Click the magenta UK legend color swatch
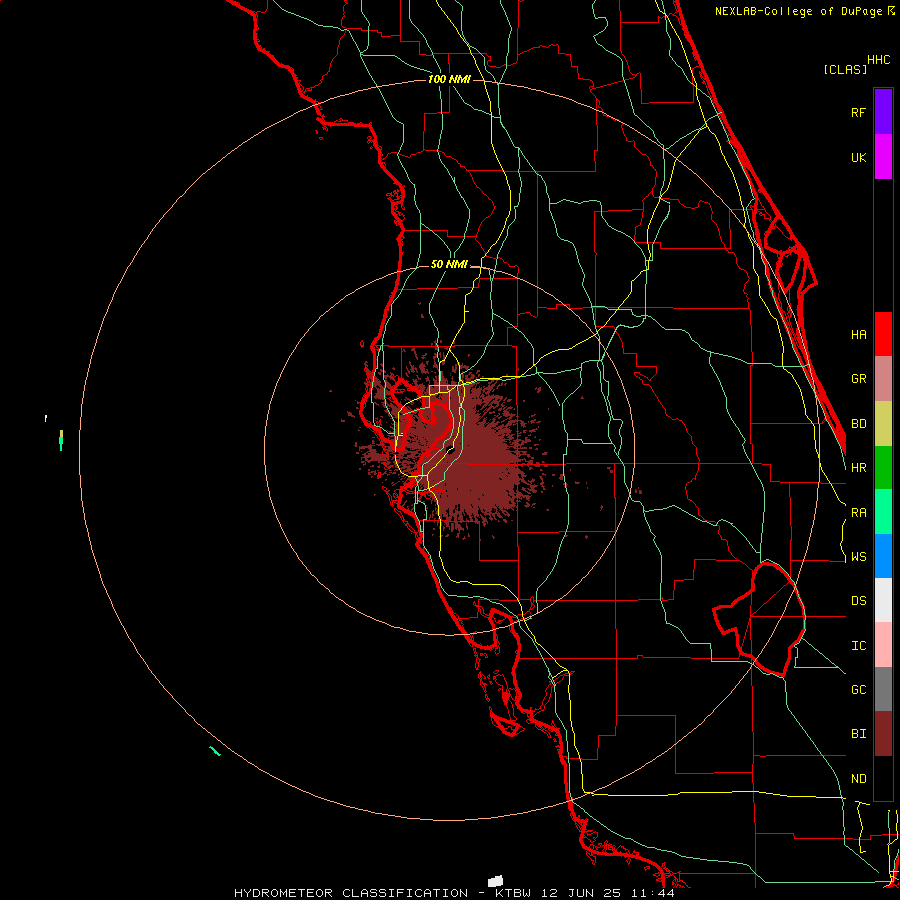The height and width of the screenshot is (900, 900). [883, 156]
